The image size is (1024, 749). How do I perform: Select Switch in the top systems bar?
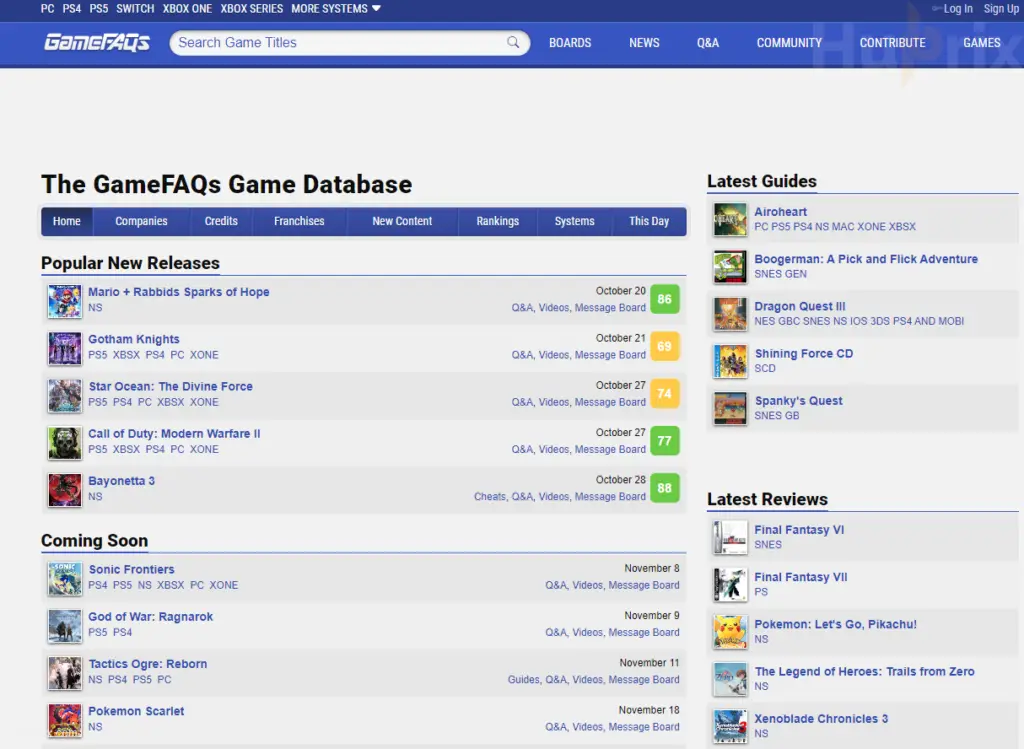tap(135, 8)
